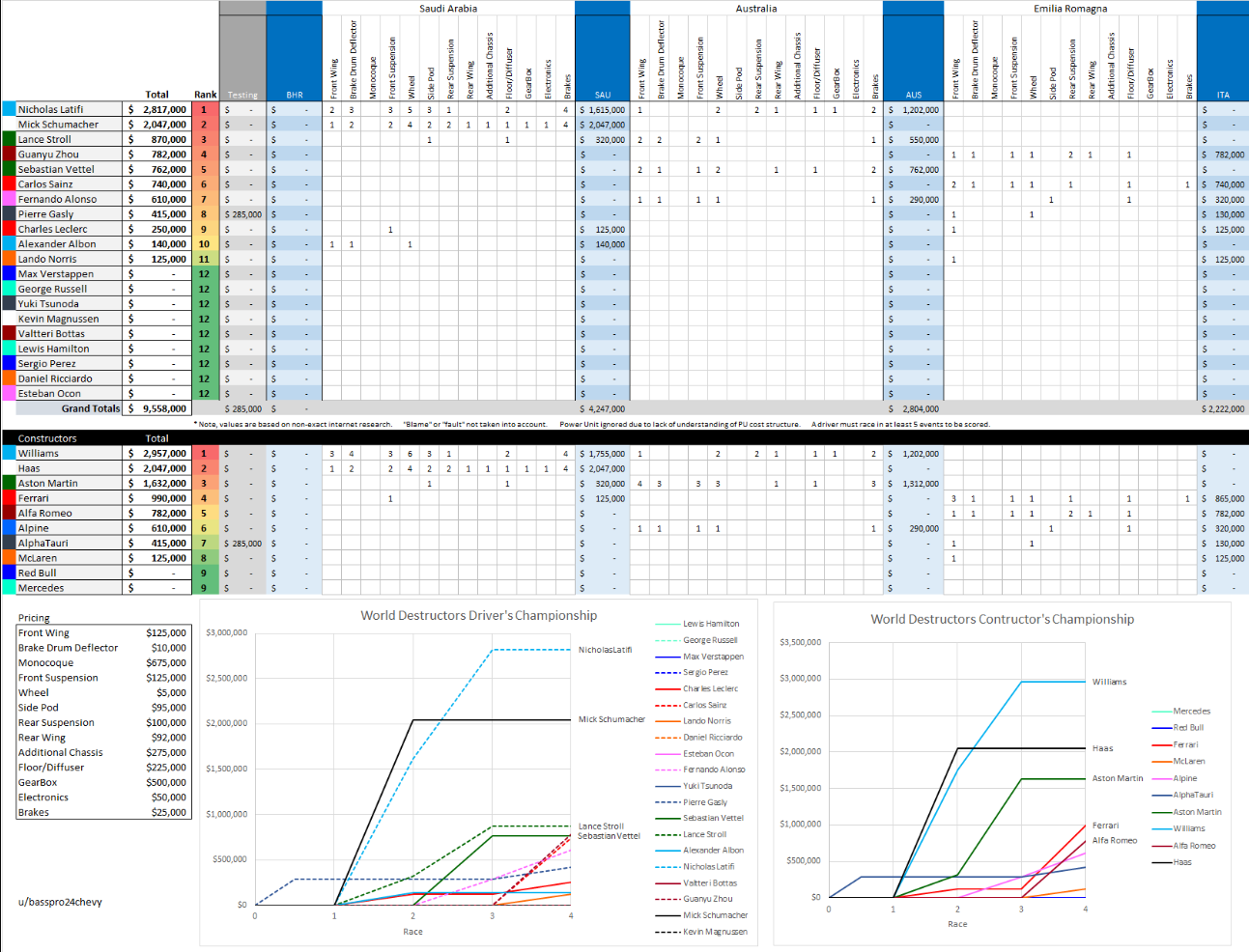Click the blue BHR column header
The width and height of the screenshot is (1249, 952).
294,95
